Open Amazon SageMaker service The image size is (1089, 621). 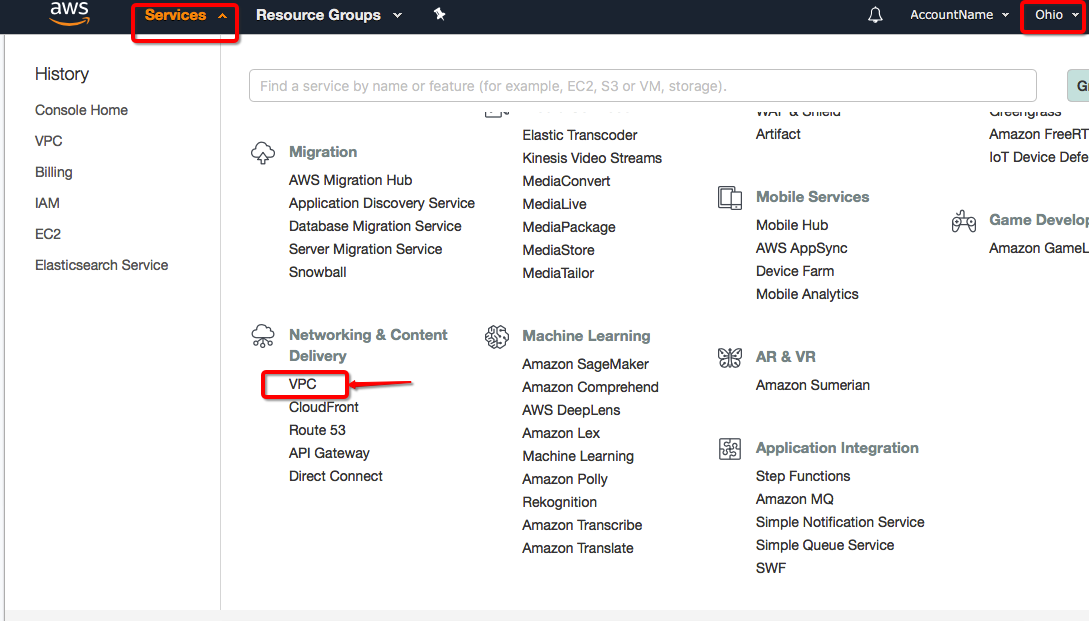click(585, 364)
